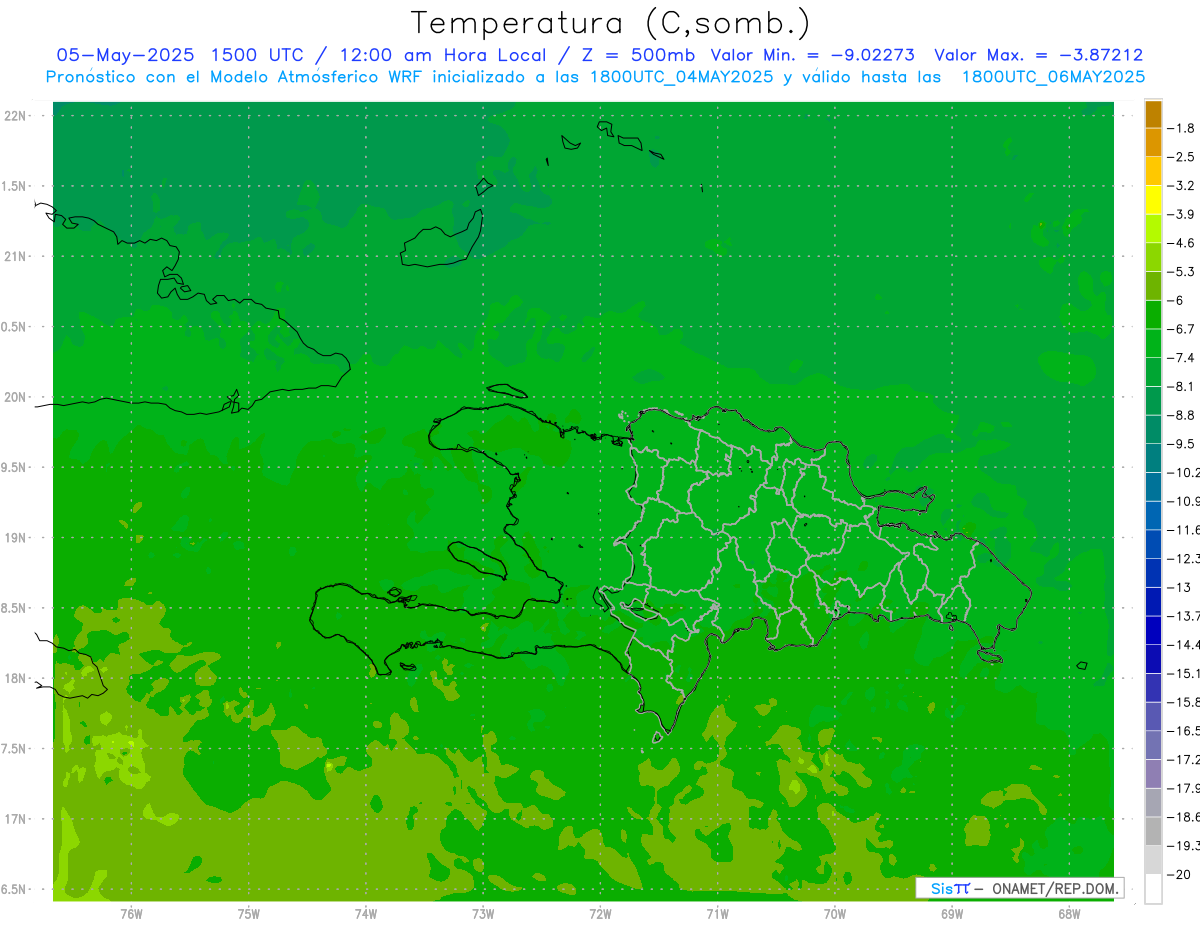Select the orange swatch between -1.8 and -2.5
This screenshot has width=1200, height=927.
[1153, 143]
